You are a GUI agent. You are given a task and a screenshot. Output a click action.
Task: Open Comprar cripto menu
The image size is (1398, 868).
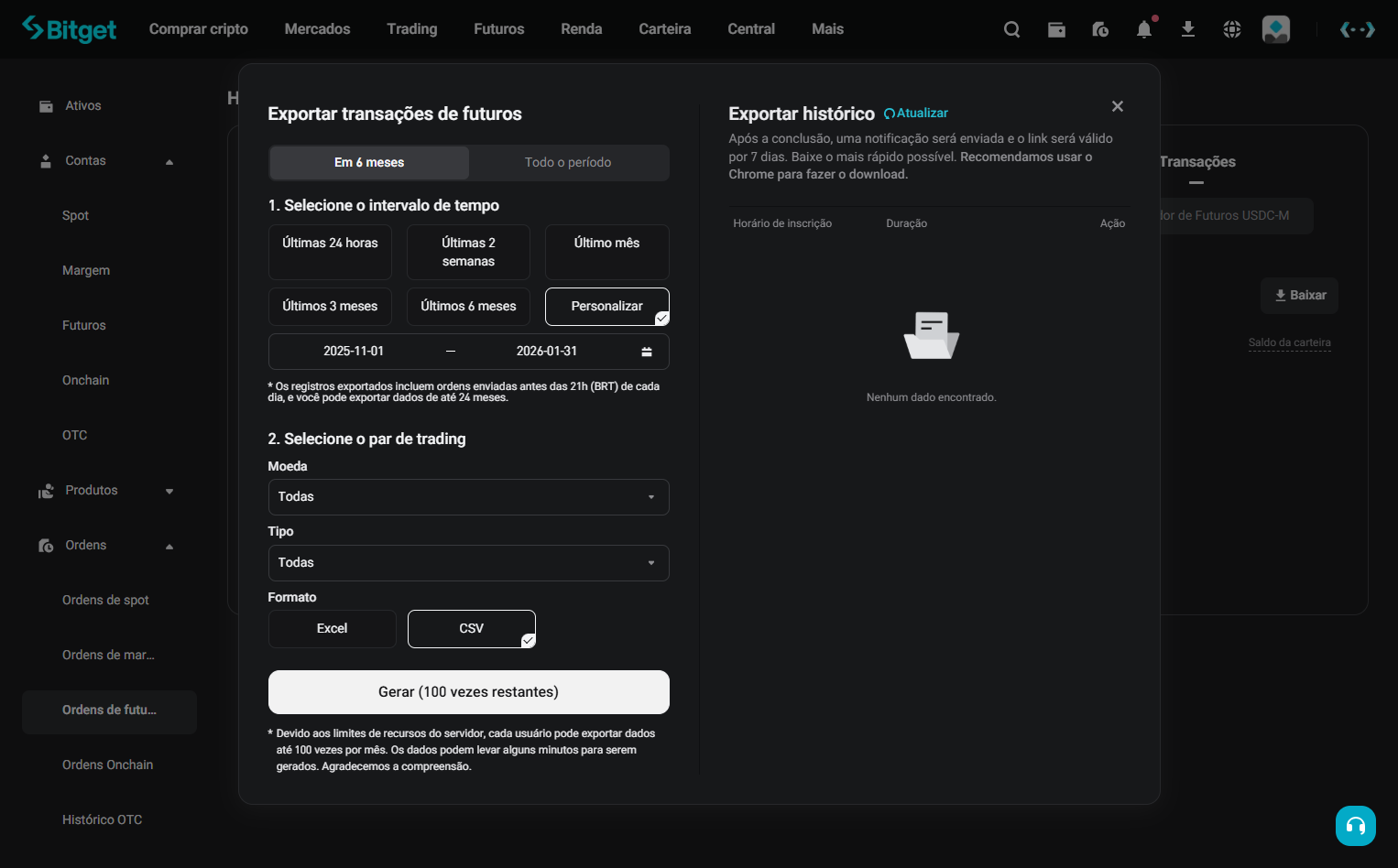[x=199, y=29]
